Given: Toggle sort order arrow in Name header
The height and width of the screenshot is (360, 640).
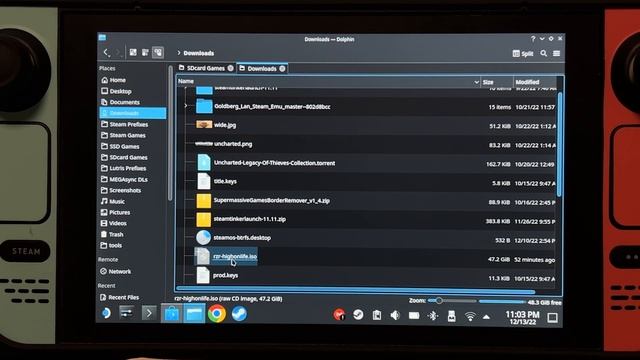Looking at the screenshot, I should pyautogui.click(x=476, y=82).
